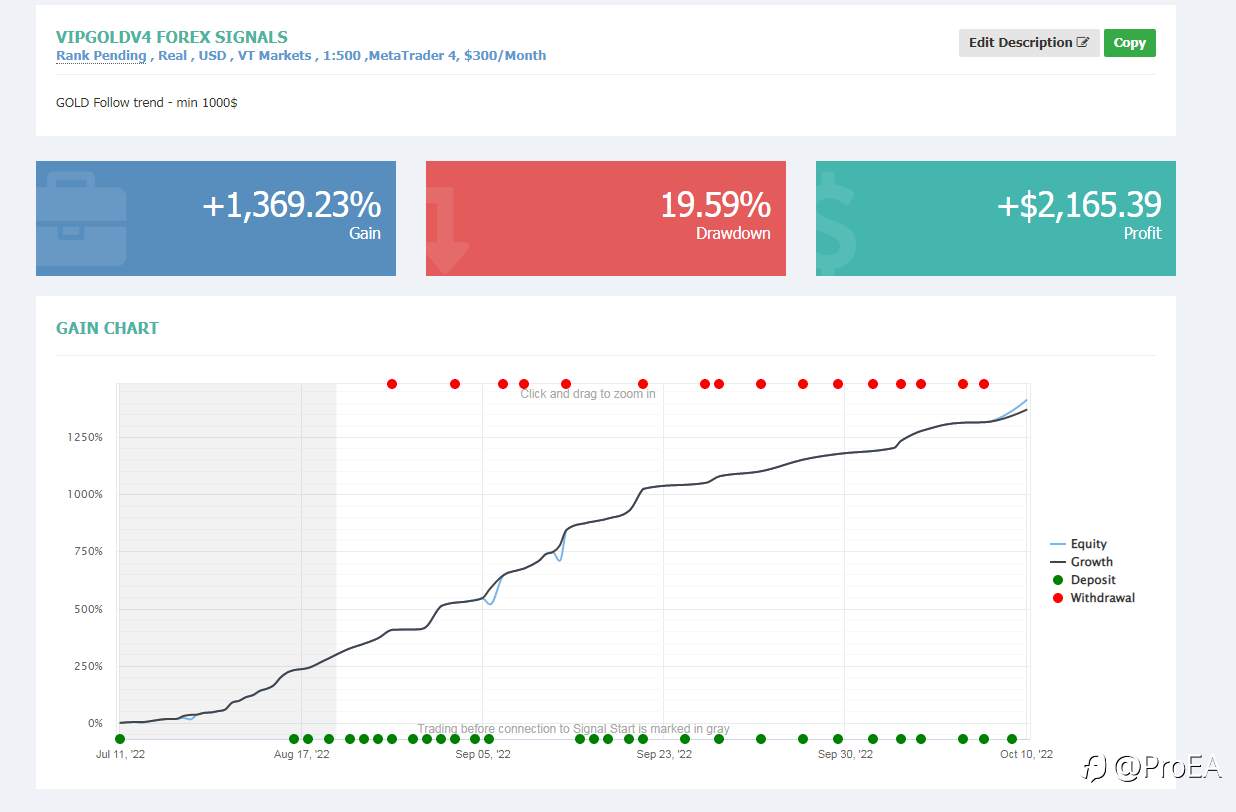The width and height of the screenshot is (1236, 812).
Task: Click the VIPGOLDV4 FOREX SIGNALS title
Action: (172, 37)
